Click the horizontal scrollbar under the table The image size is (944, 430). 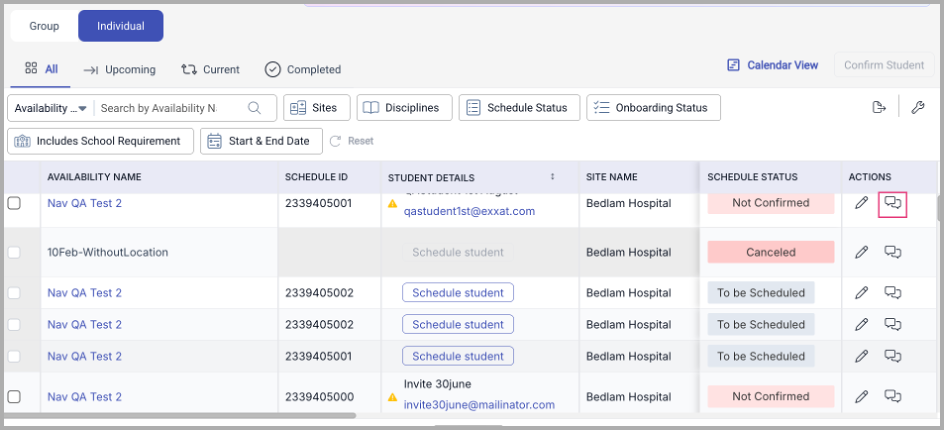(181, 415)
